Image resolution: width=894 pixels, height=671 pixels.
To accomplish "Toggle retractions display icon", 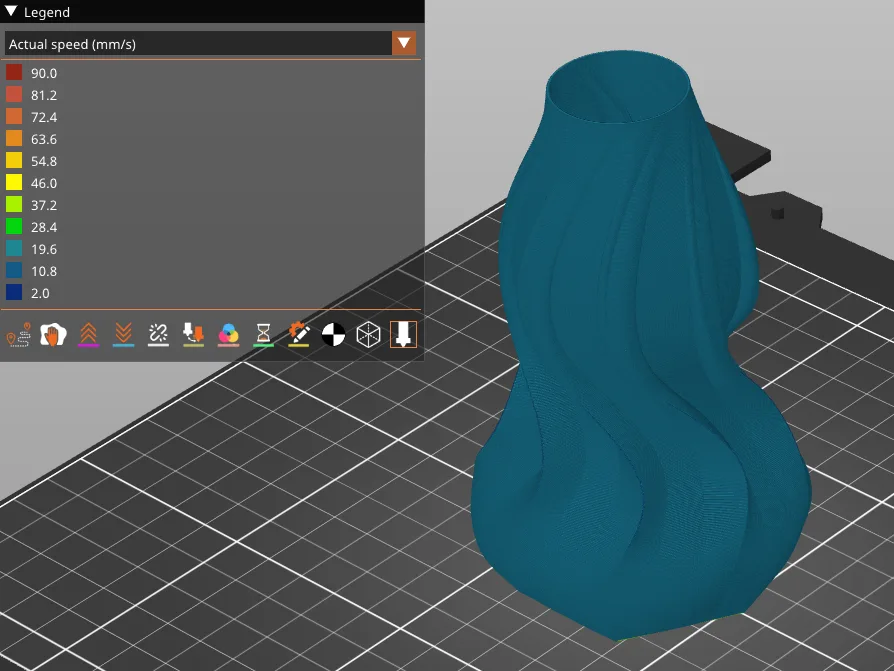I will (89, 334).
